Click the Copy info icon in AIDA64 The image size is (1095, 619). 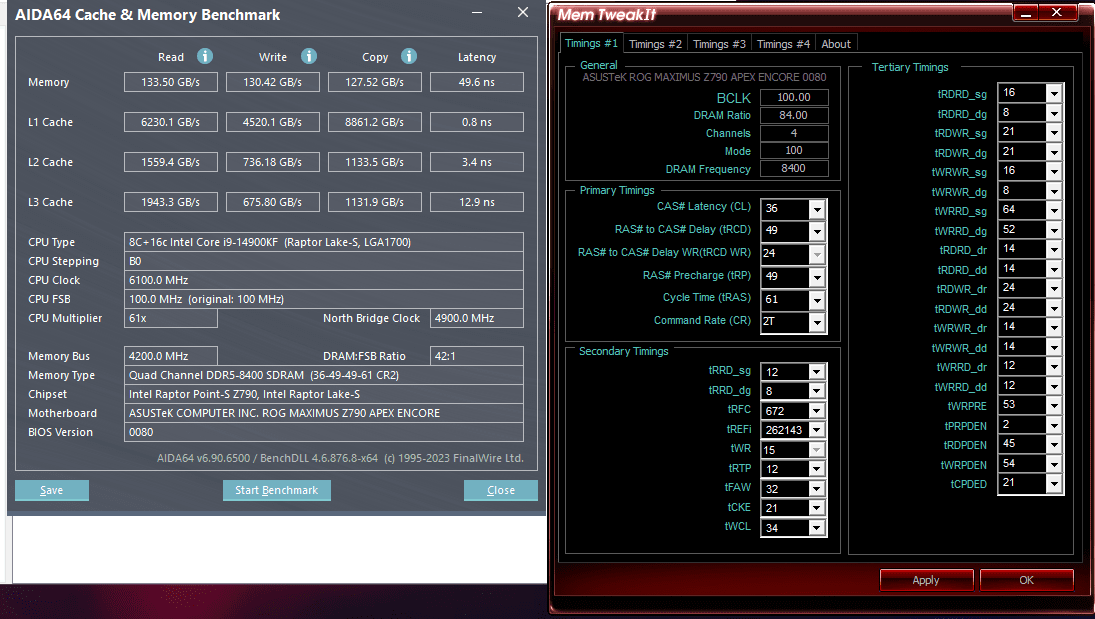coord(409,57)
